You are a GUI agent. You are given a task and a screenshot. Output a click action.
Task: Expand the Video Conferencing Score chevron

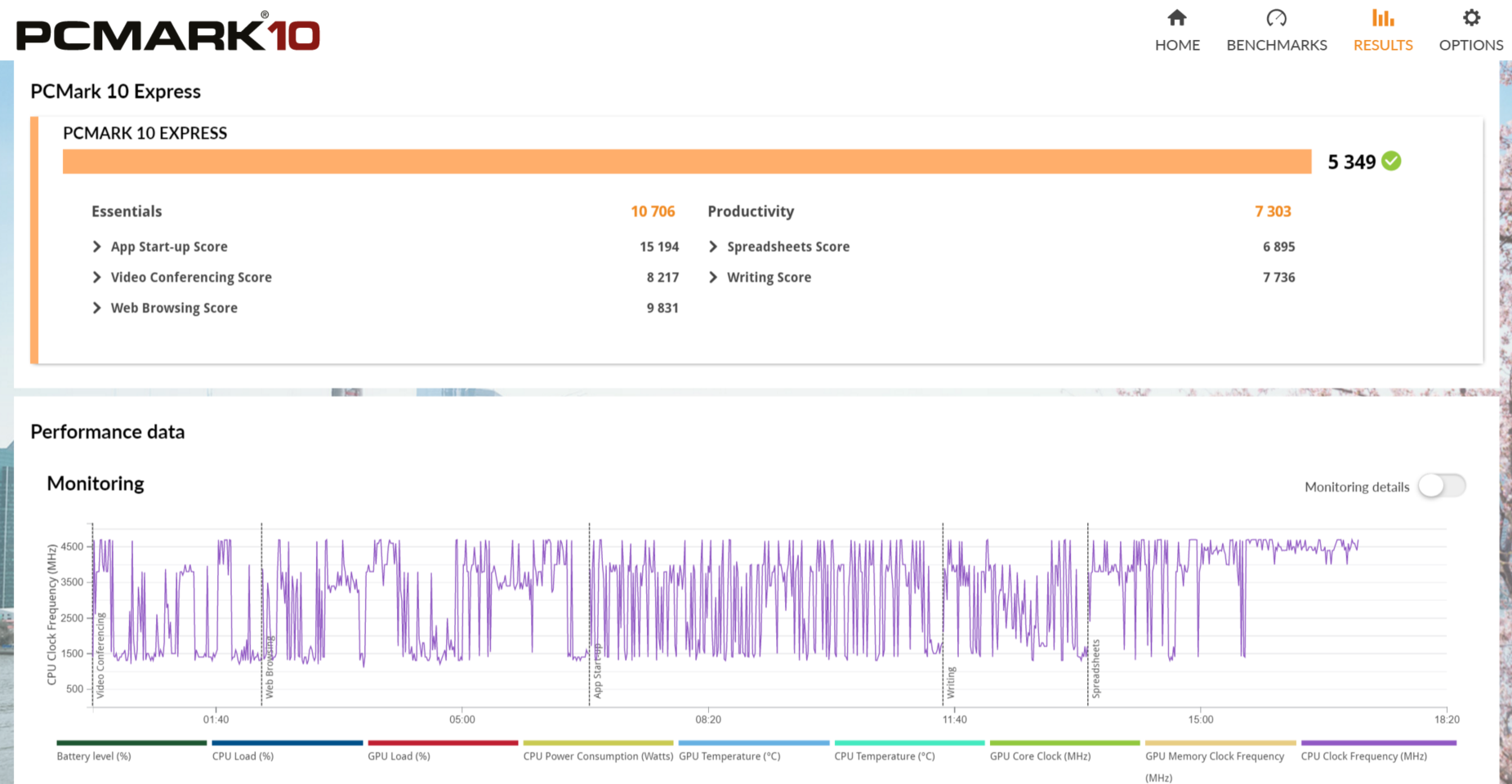pos(97,278)
